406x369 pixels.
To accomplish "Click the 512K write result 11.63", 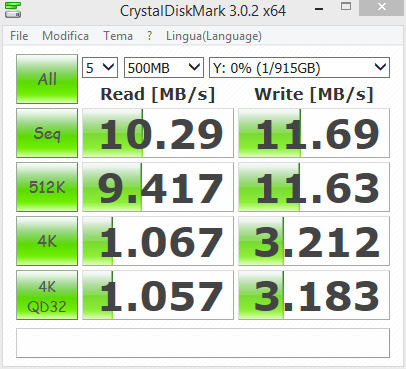I will point(314,187).
